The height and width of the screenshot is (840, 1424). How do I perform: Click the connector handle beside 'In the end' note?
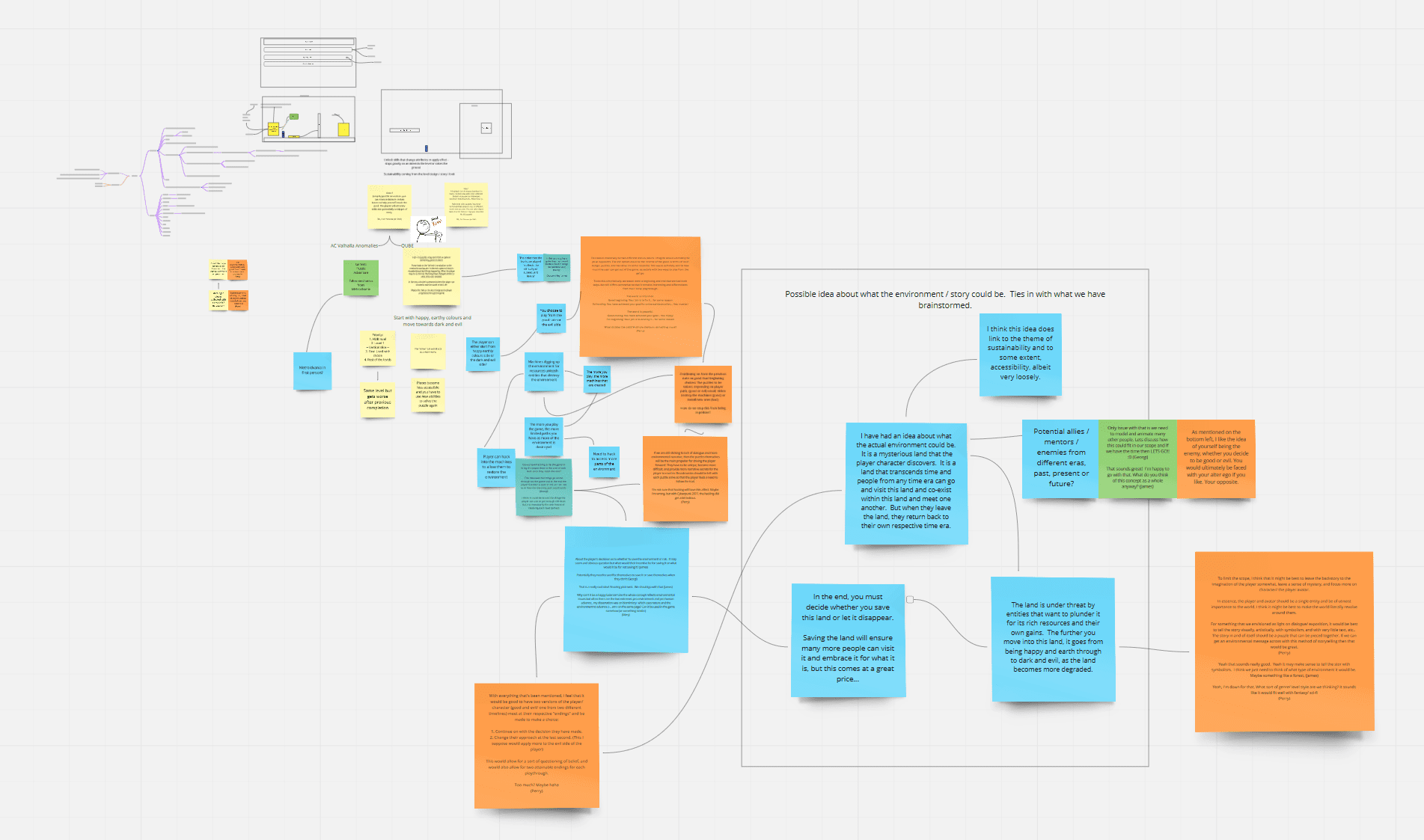tap(910, 599)
